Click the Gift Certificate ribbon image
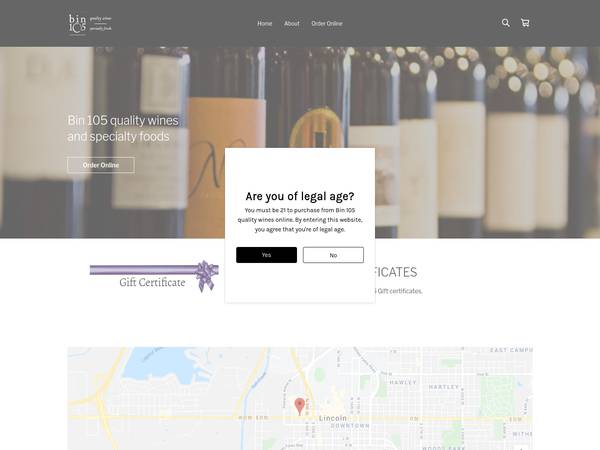This screenshot has height=450, width=600. (x=154, y=276)
